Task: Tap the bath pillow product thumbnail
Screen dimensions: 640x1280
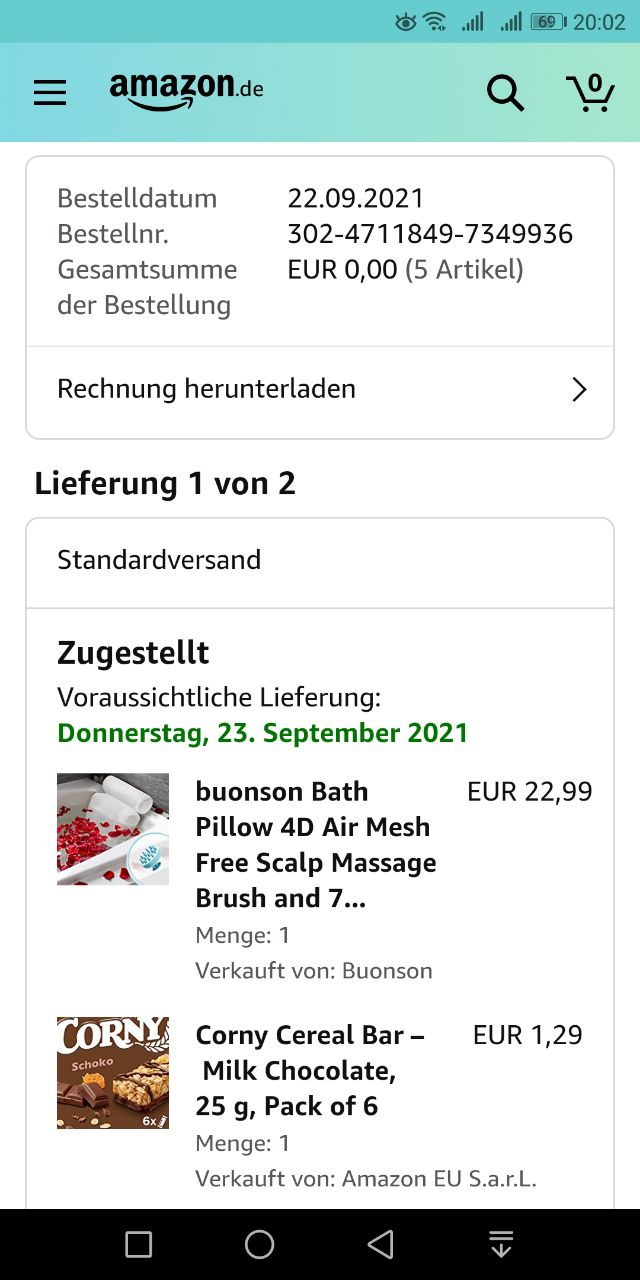Action: click(x=113, y=829)
